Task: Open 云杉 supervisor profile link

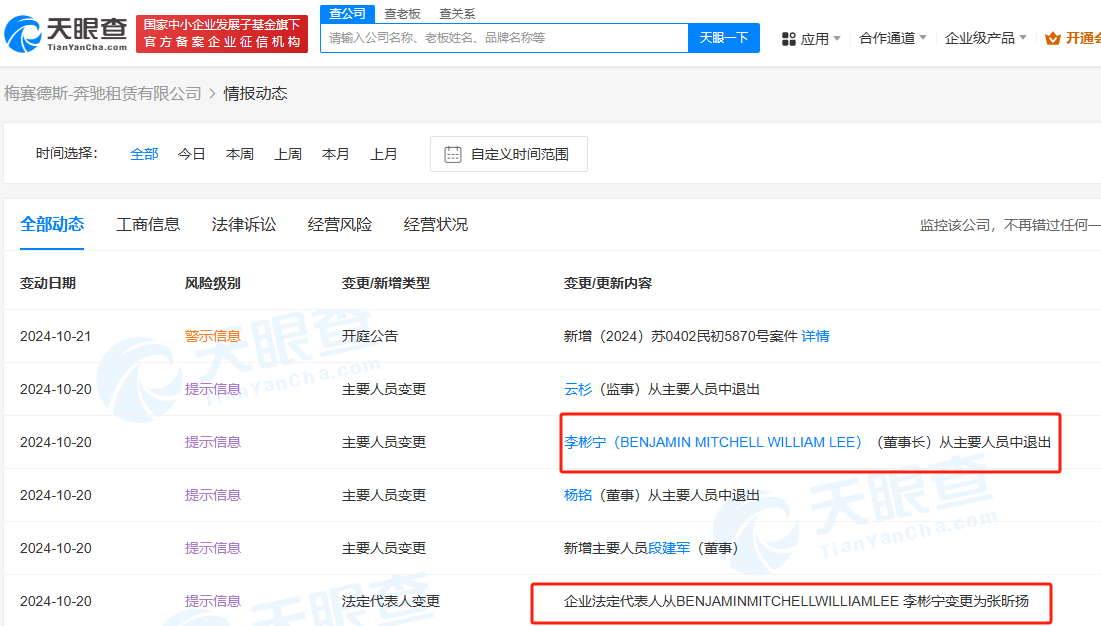Action: [x=578, y=389]
